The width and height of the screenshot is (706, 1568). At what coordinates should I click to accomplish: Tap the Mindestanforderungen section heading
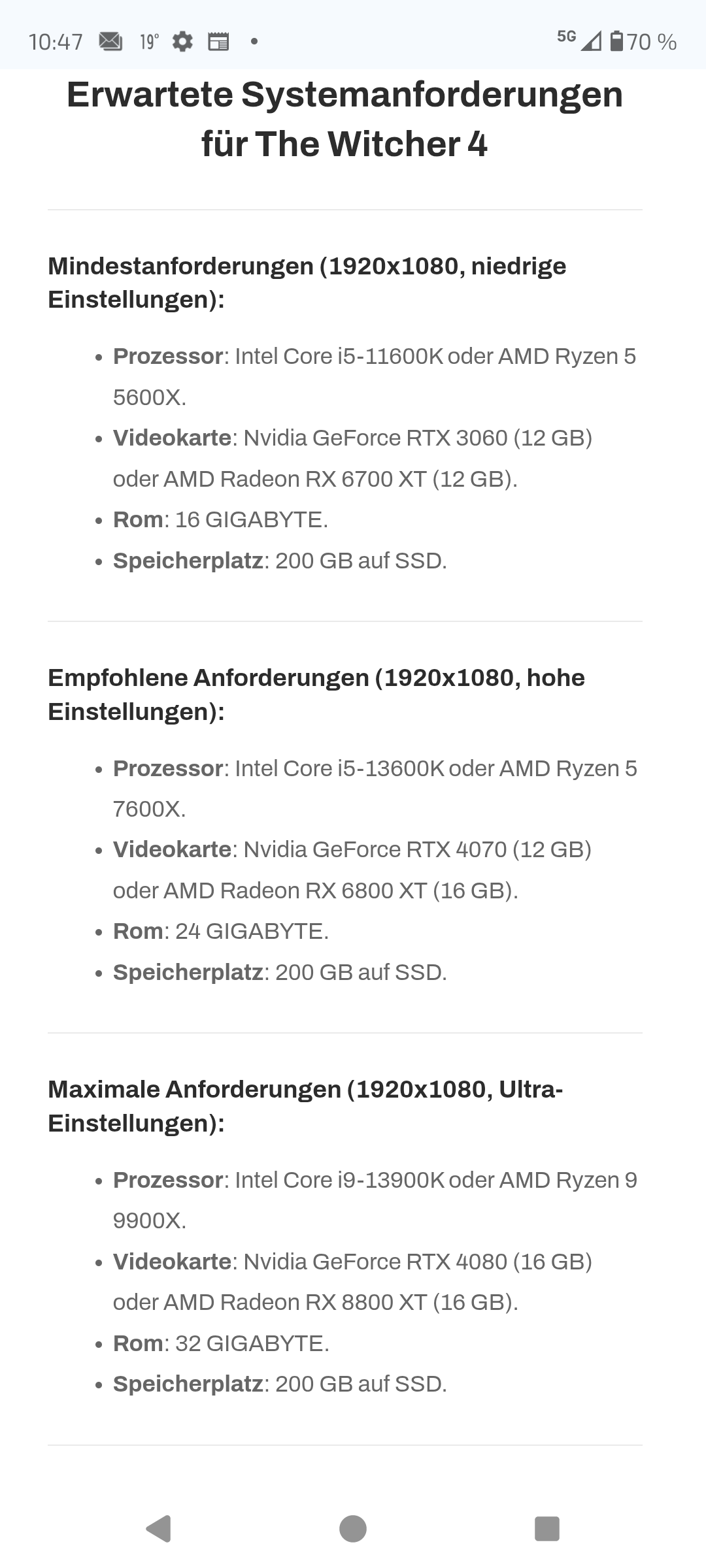coord(307,283)
